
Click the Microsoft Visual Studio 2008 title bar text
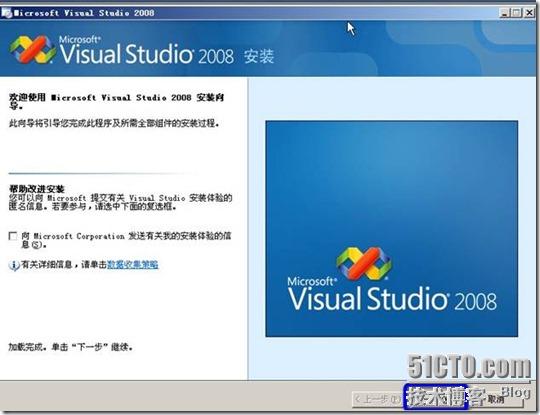pos(84,13)
